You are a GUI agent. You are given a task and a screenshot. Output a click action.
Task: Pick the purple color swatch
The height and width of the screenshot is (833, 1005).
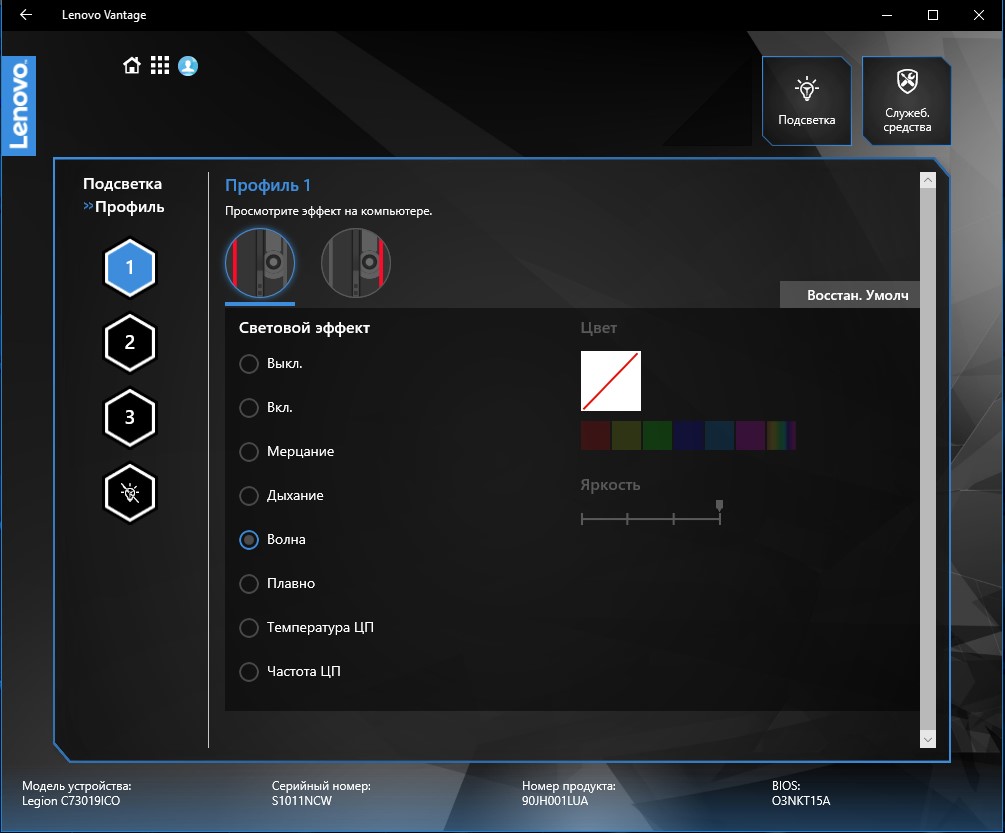point(750,436)
